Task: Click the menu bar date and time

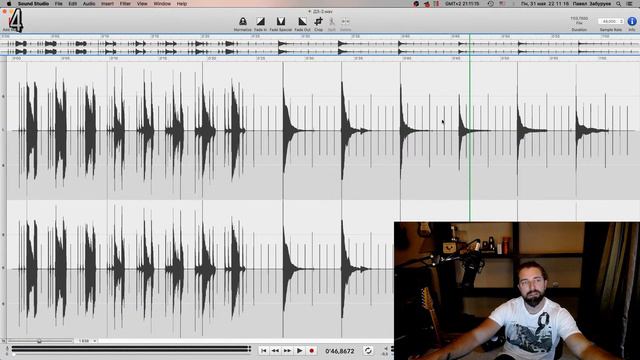Action: [545, 4]
